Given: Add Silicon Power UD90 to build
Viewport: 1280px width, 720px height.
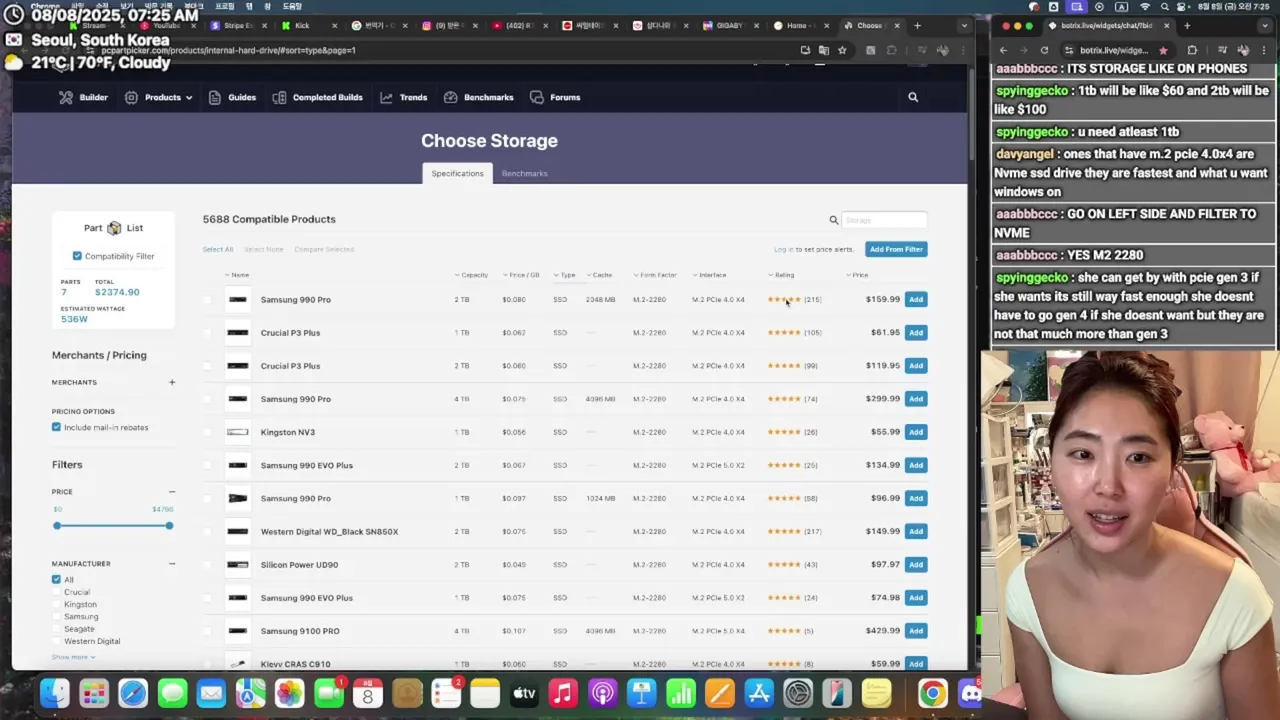Looking at the screenshot, I should 916,564.
